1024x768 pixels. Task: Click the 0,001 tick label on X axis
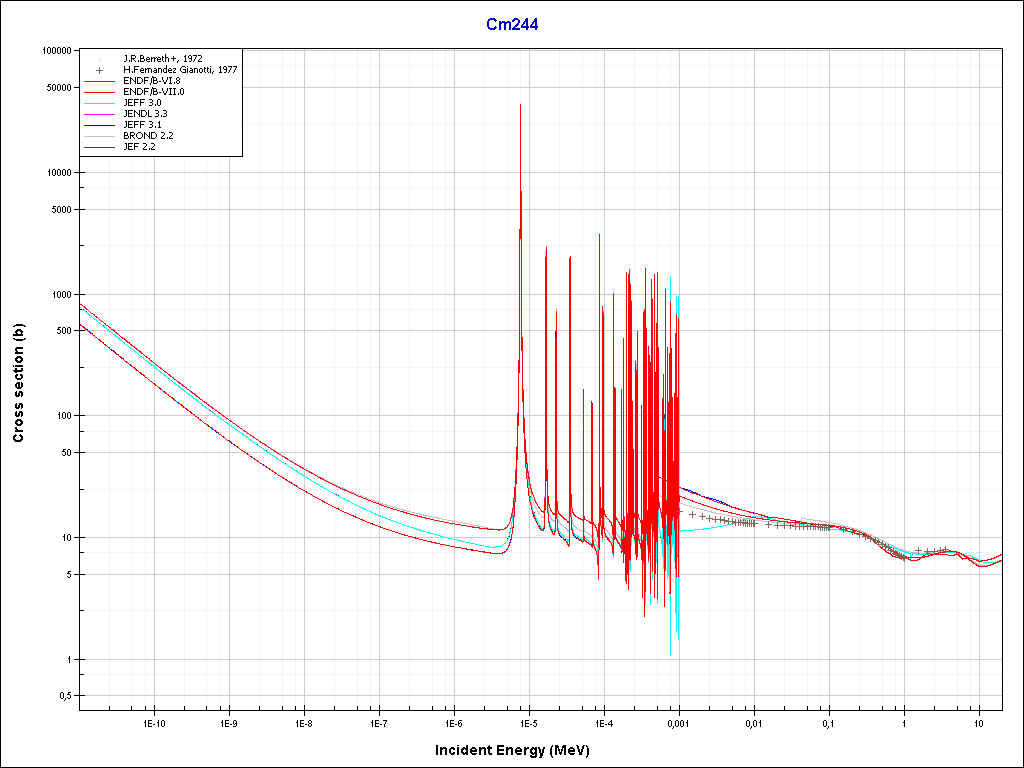[679, 723]
